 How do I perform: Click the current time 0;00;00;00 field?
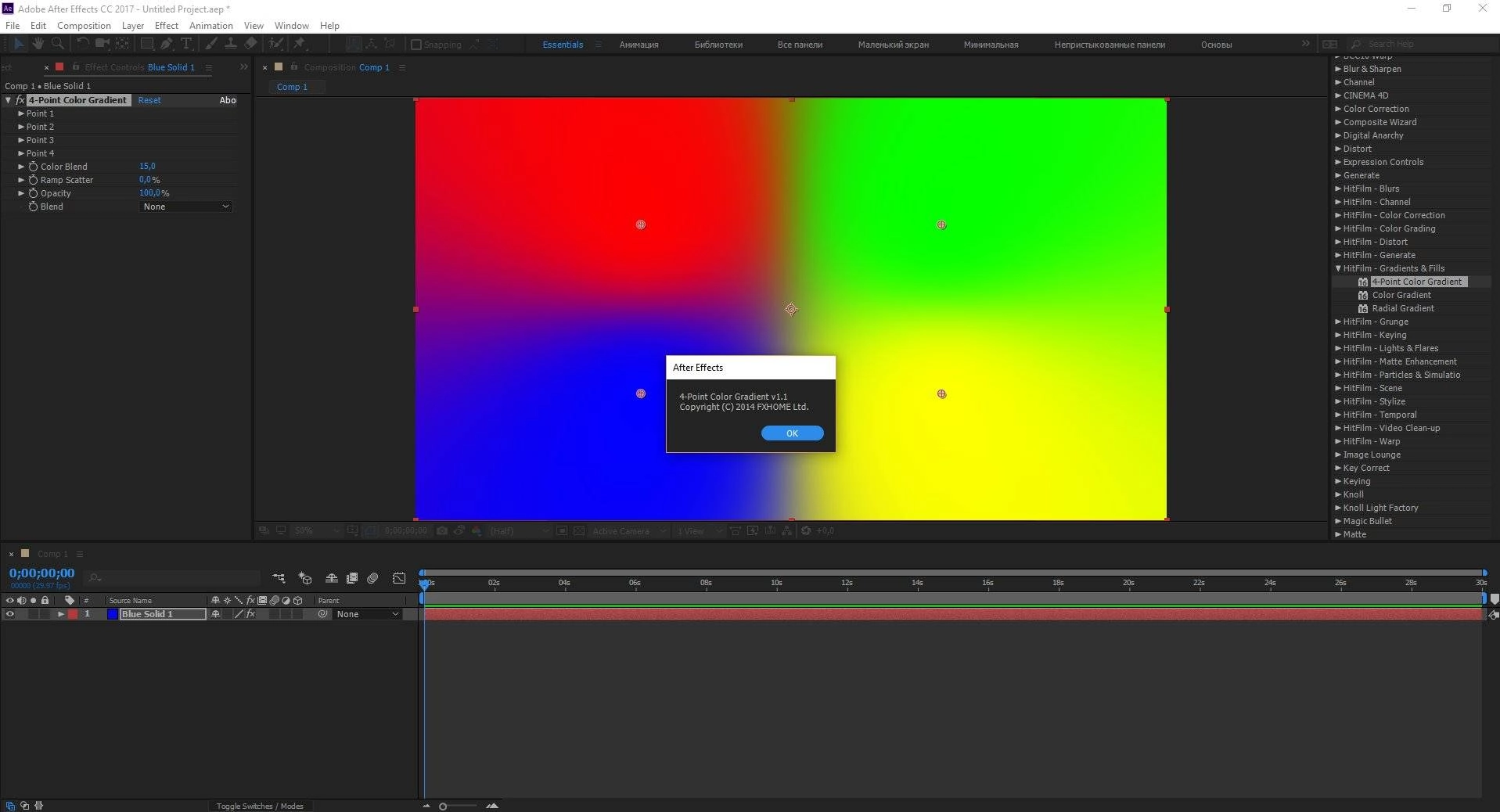click(41, 573)
